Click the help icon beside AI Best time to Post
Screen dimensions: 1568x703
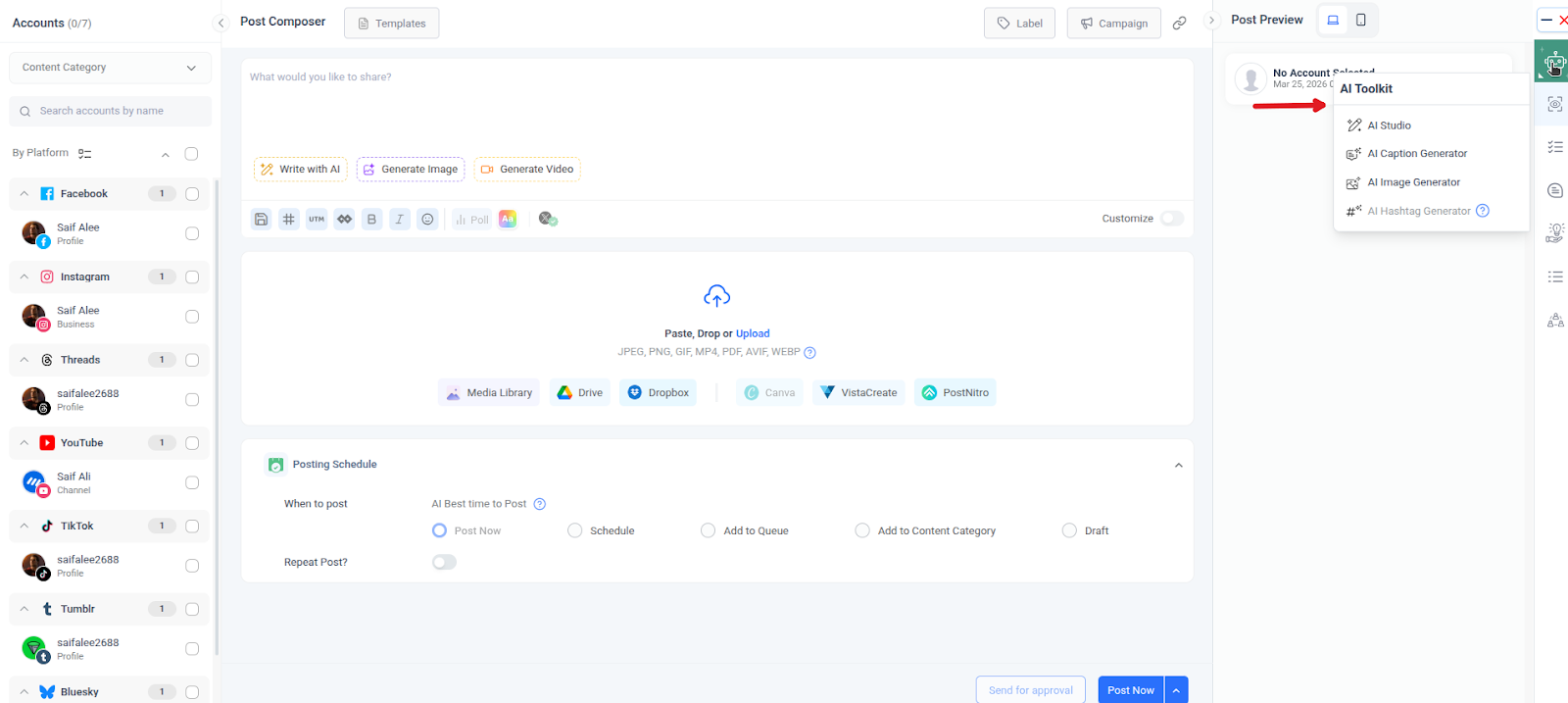coord(539,504)
